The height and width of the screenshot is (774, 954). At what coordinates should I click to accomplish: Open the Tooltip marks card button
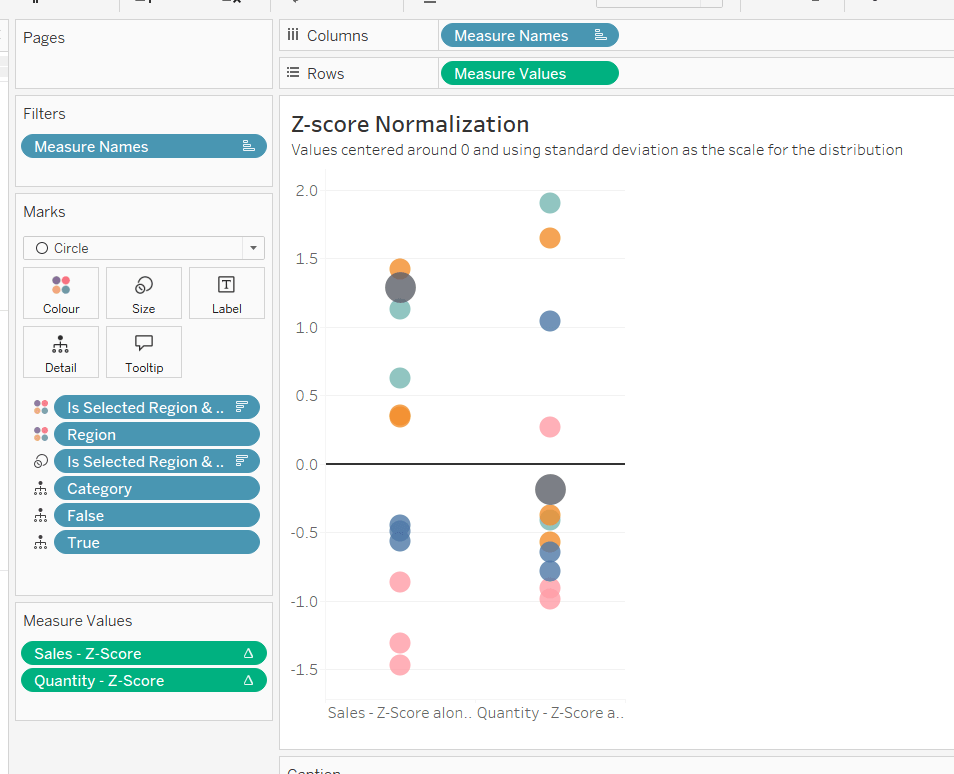coord(144,352)
